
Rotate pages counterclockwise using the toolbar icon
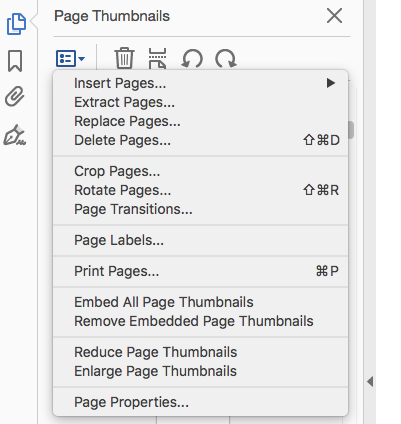pyautogui.click(x=192, y=59)
